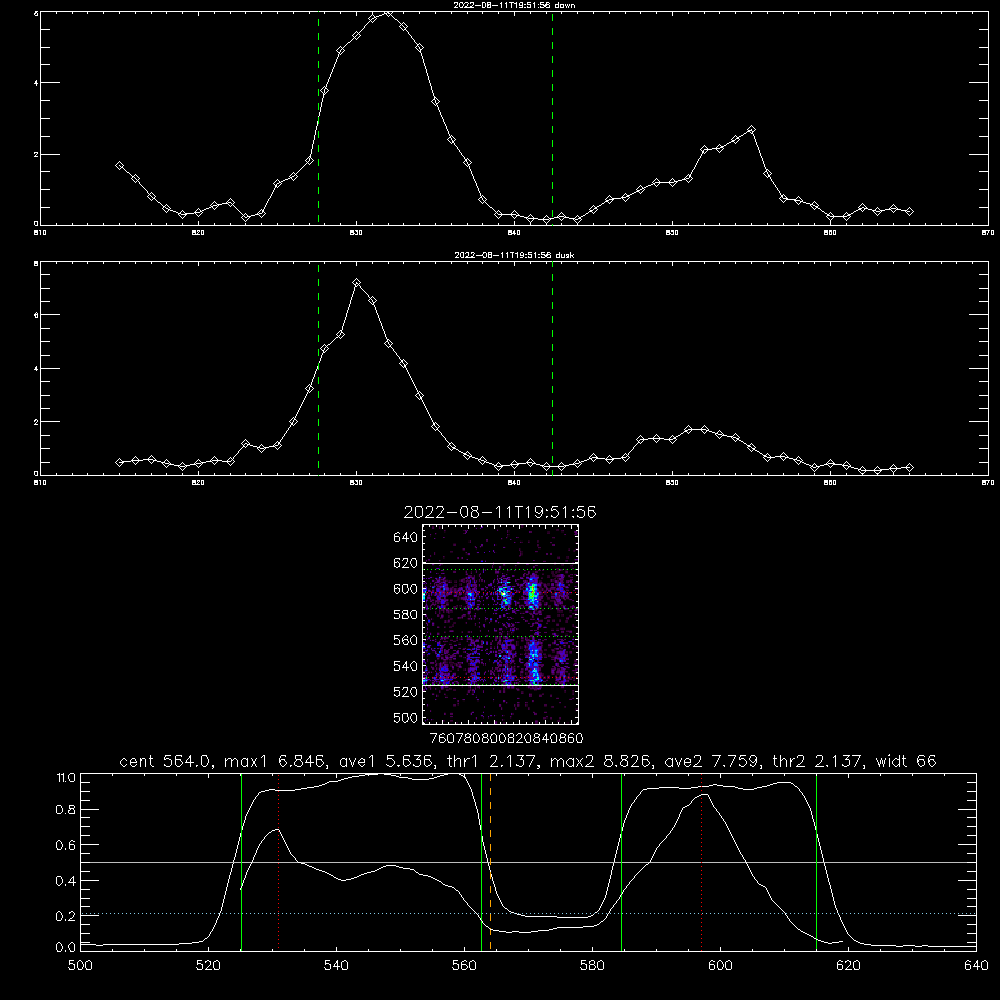
Task: Click the "cent 564.0" value in stats header
Action: point(165,761)
